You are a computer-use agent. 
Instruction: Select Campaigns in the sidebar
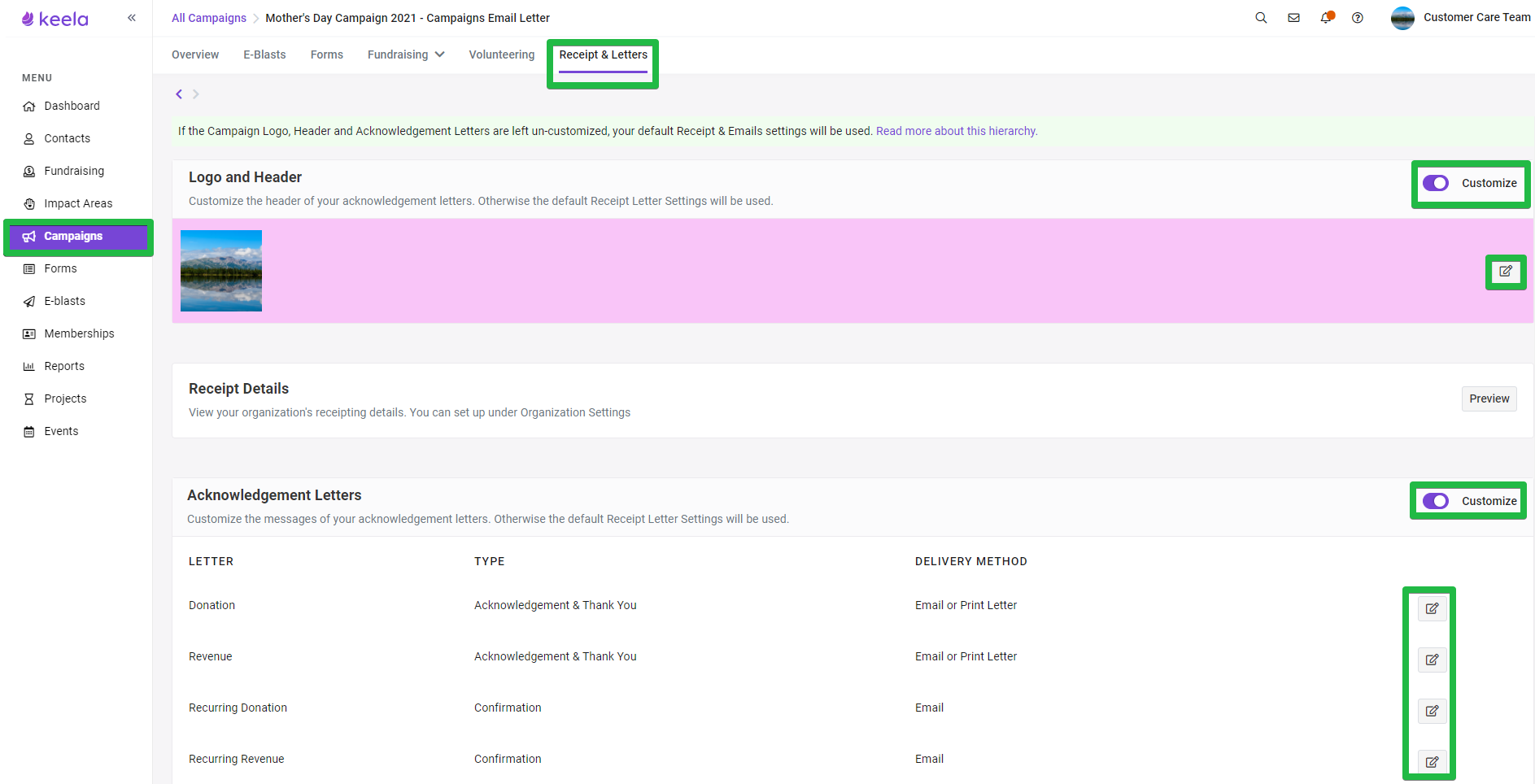click(77, 236)
